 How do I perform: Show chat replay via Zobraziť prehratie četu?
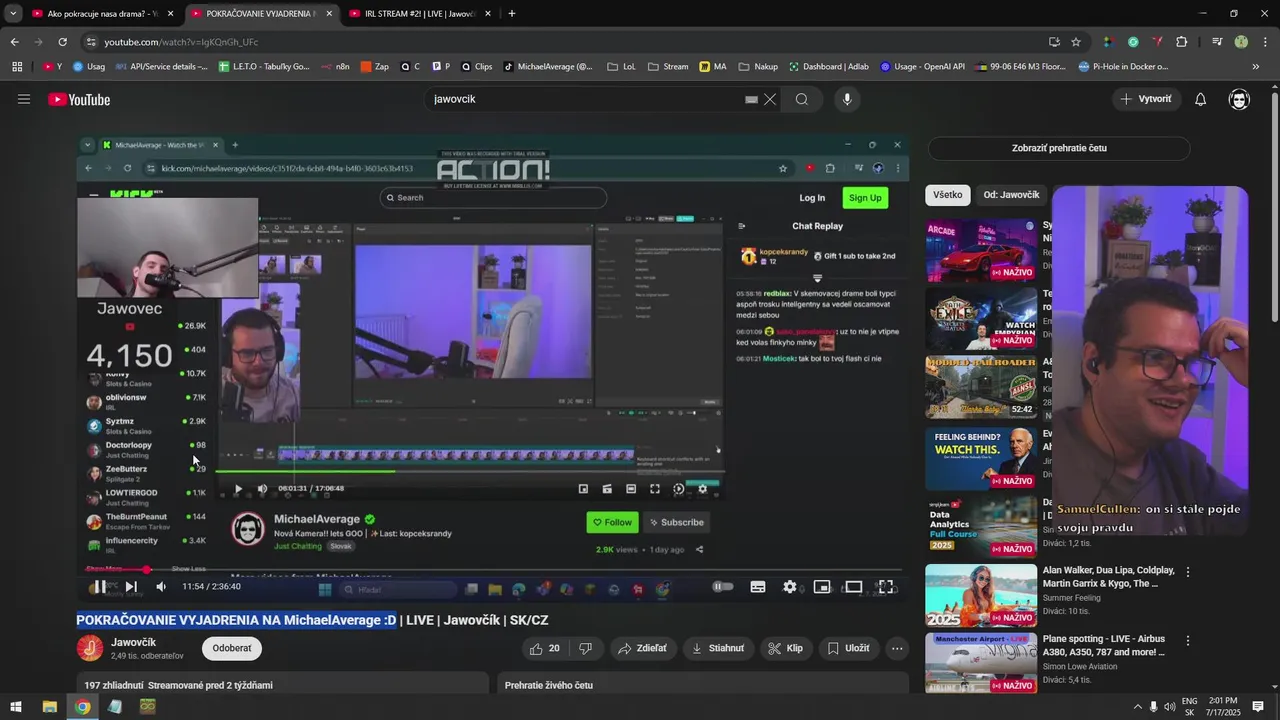(x=1059, y=148)
